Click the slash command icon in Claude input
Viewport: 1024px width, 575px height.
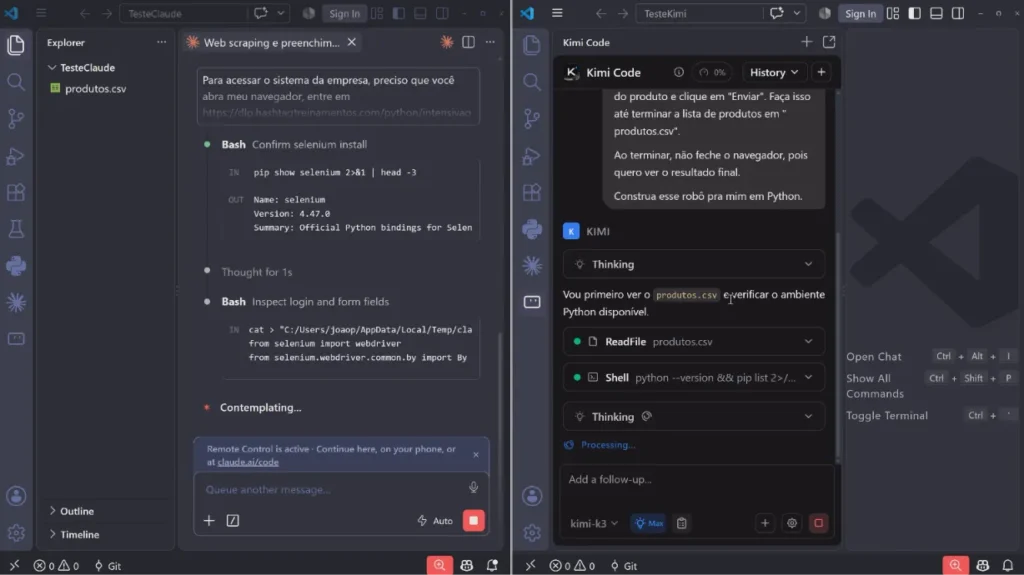[232, 521]
